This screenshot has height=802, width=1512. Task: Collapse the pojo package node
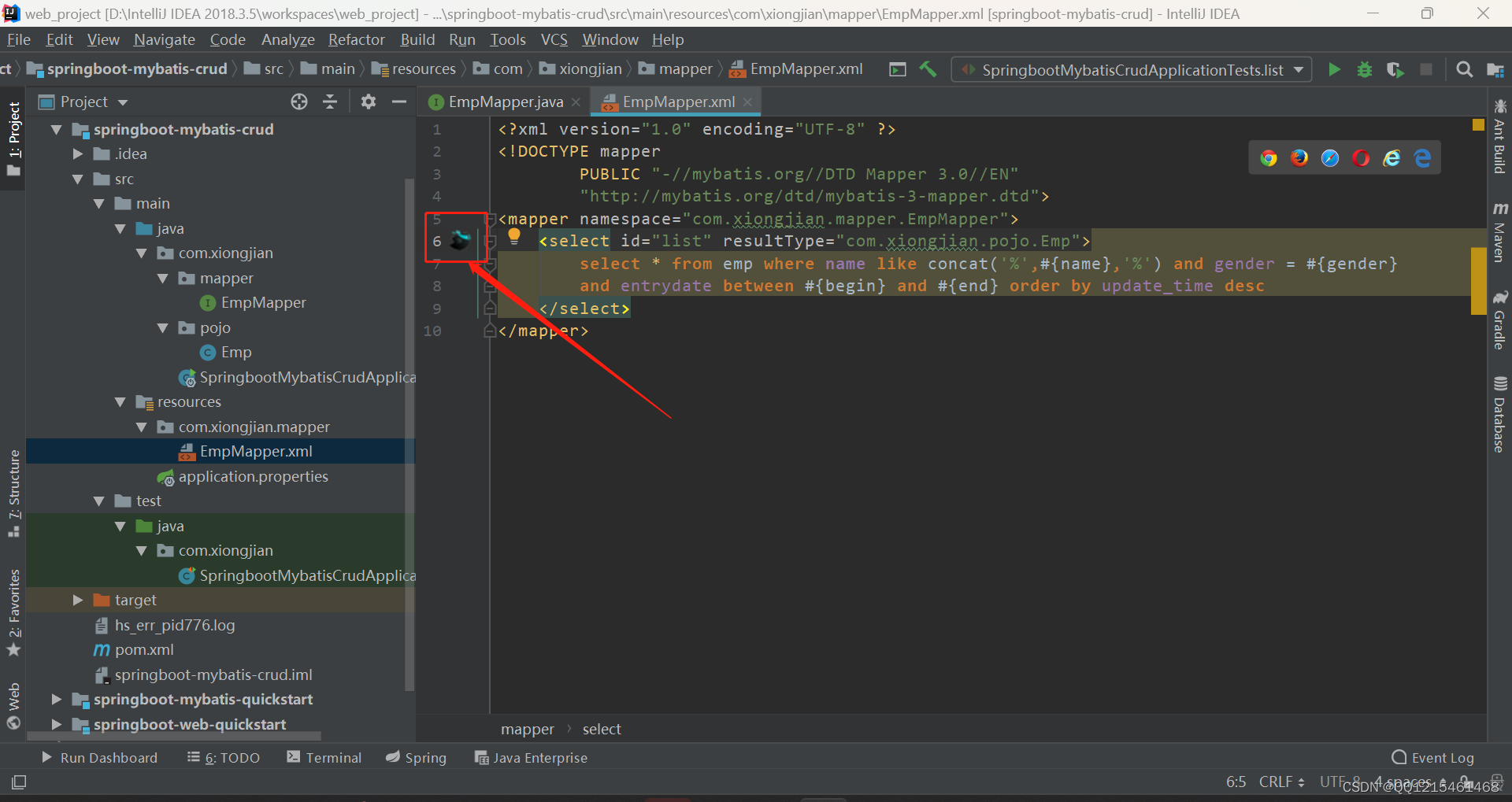coord(163,327)
